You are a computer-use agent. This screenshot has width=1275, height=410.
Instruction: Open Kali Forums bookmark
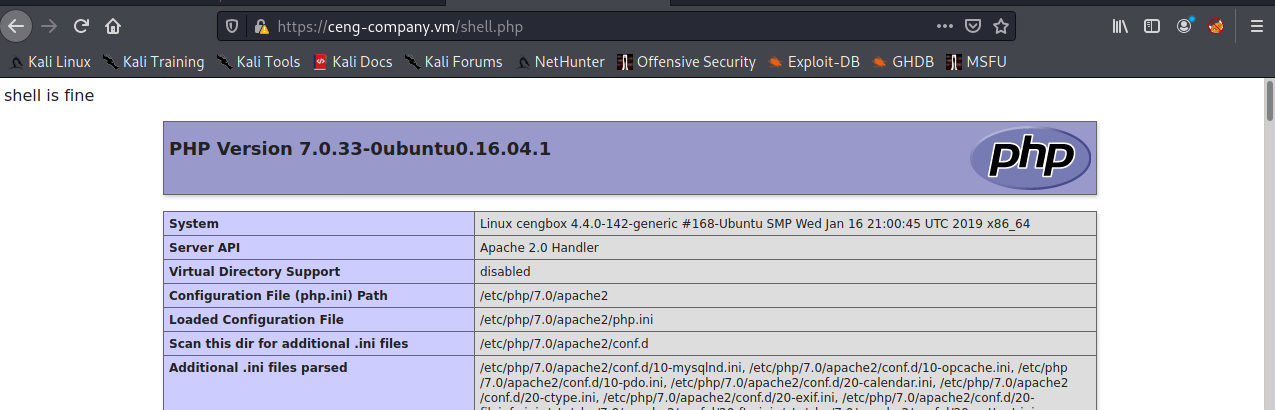click(453, 62)
